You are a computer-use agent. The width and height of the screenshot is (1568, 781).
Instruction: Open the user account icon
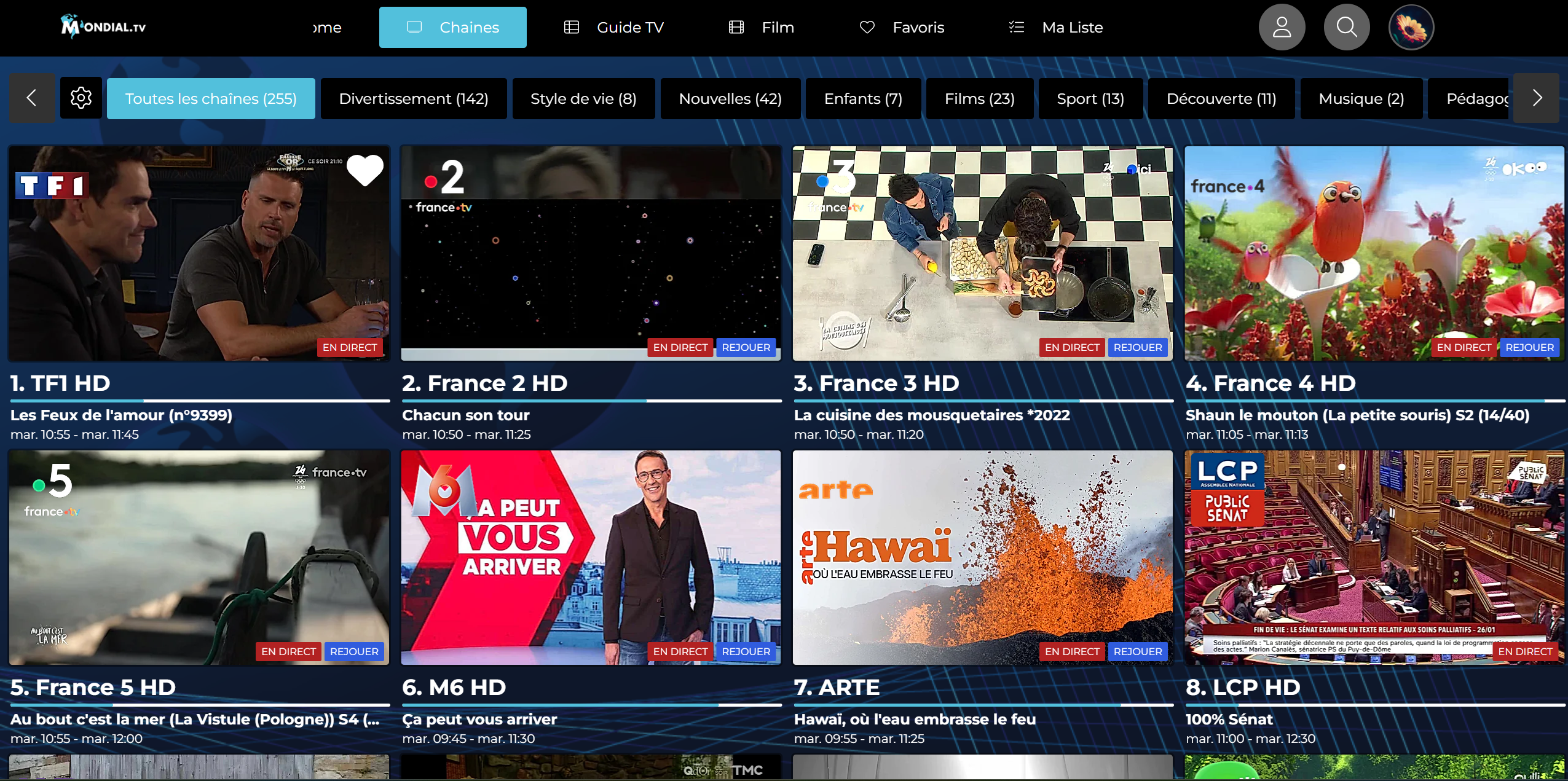pos(1282,27)
